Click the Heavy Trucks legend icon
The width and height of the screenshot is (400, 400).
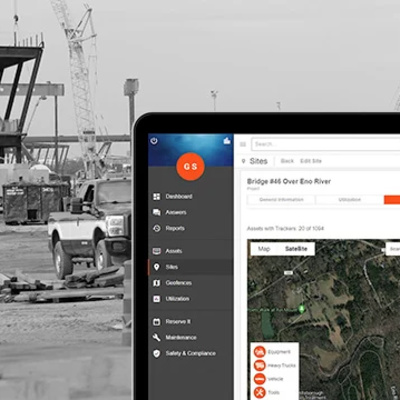259,365
